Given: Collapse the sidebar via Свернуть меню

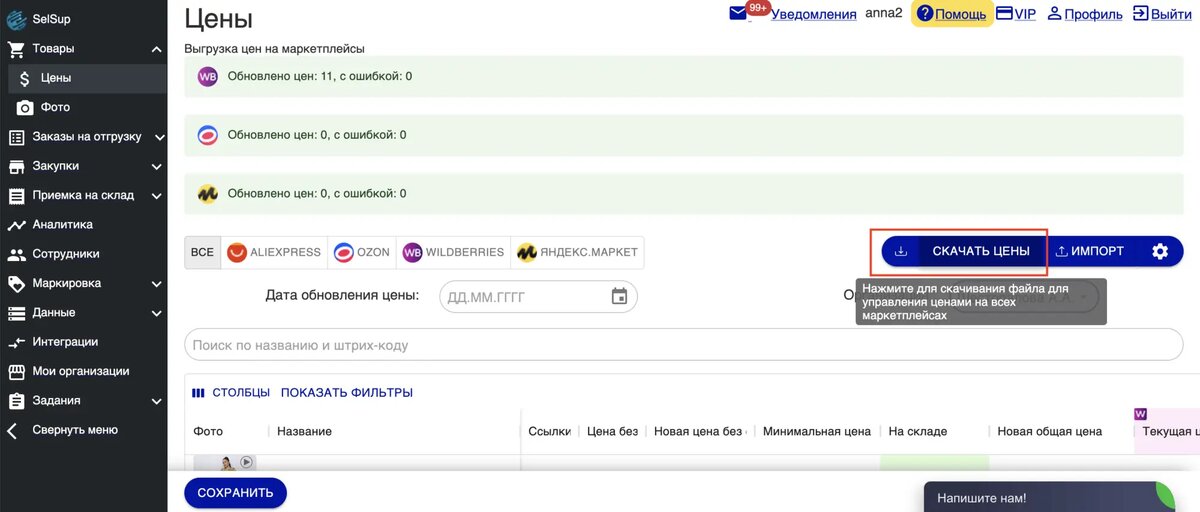Looking at the screenshot, I should (x=63, y=430).
